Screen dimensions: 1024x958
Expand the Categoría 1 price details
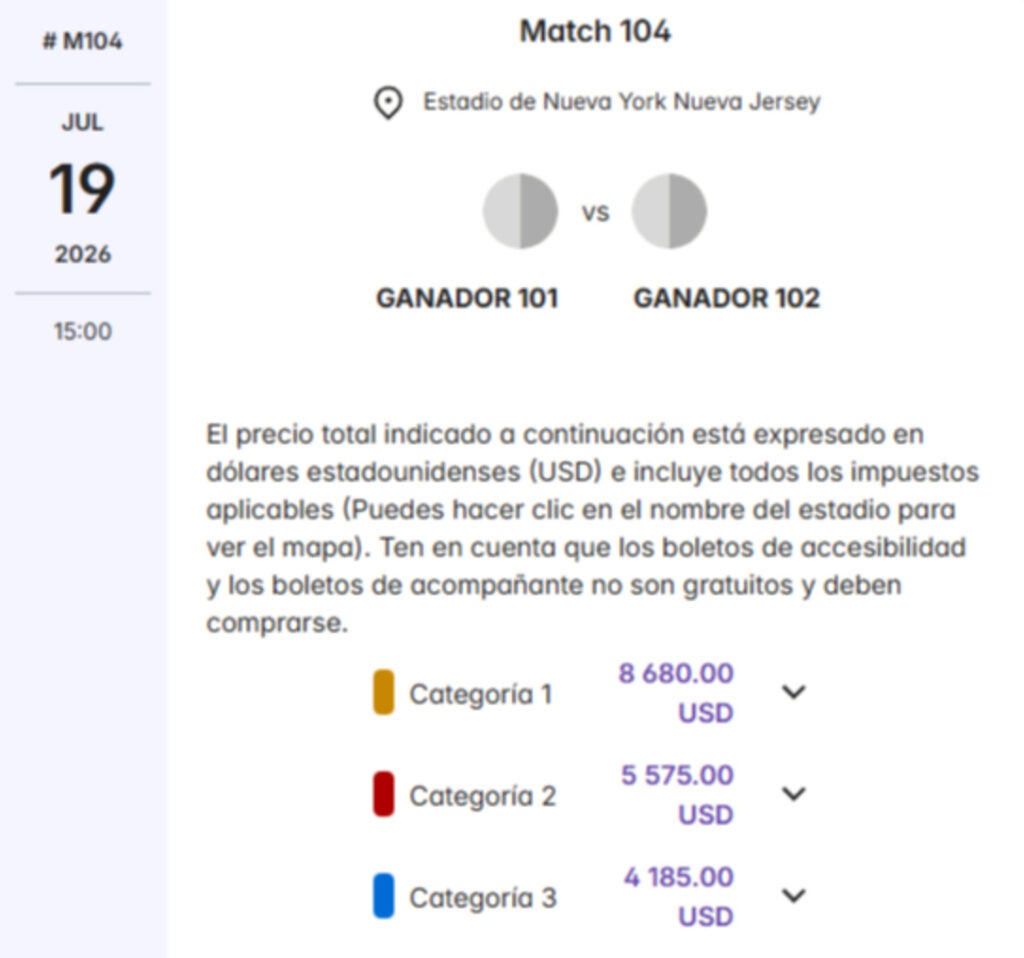pos(793,691)
